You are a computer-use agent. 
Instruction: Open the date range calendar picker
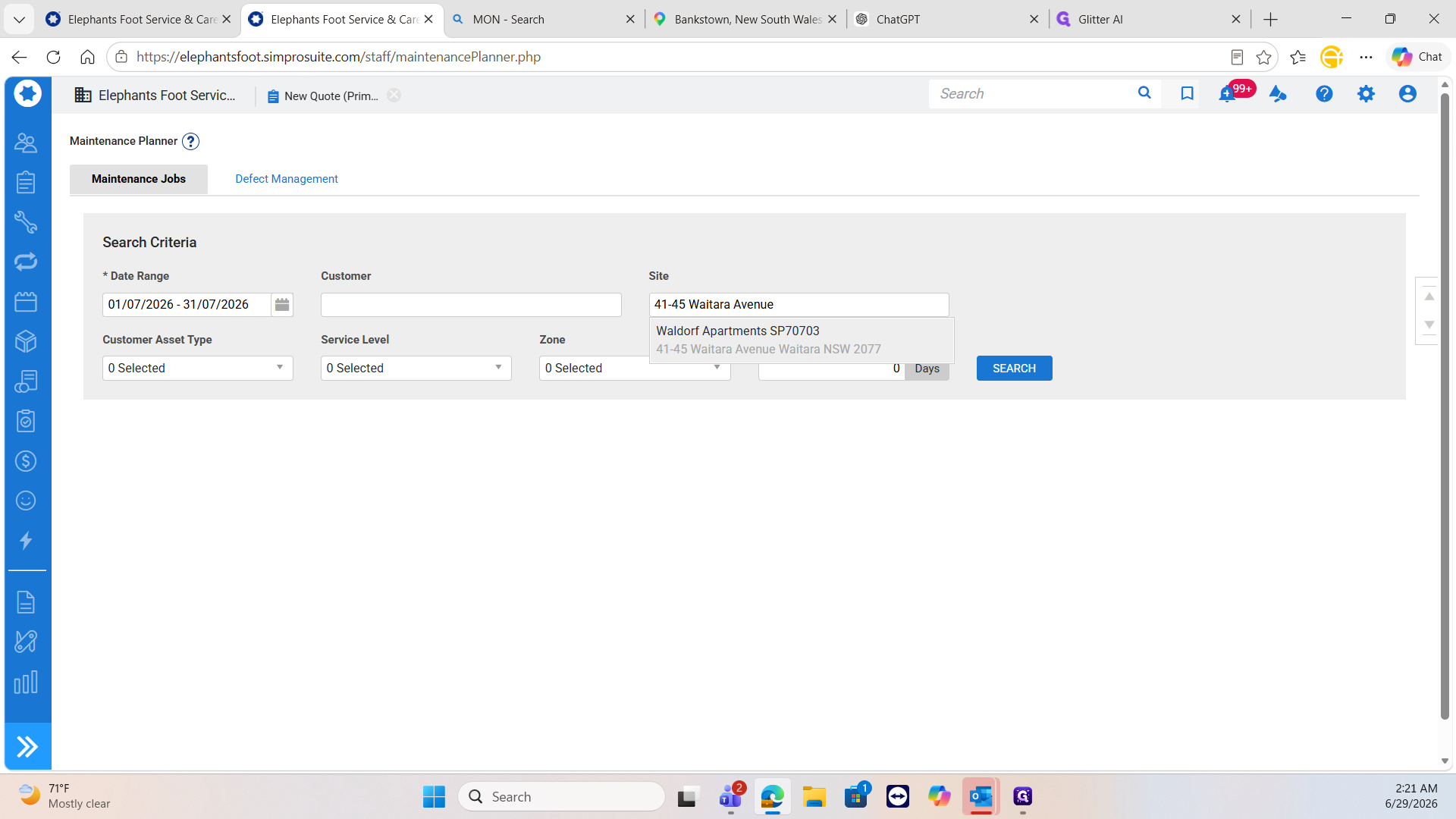tap(282, 305)
